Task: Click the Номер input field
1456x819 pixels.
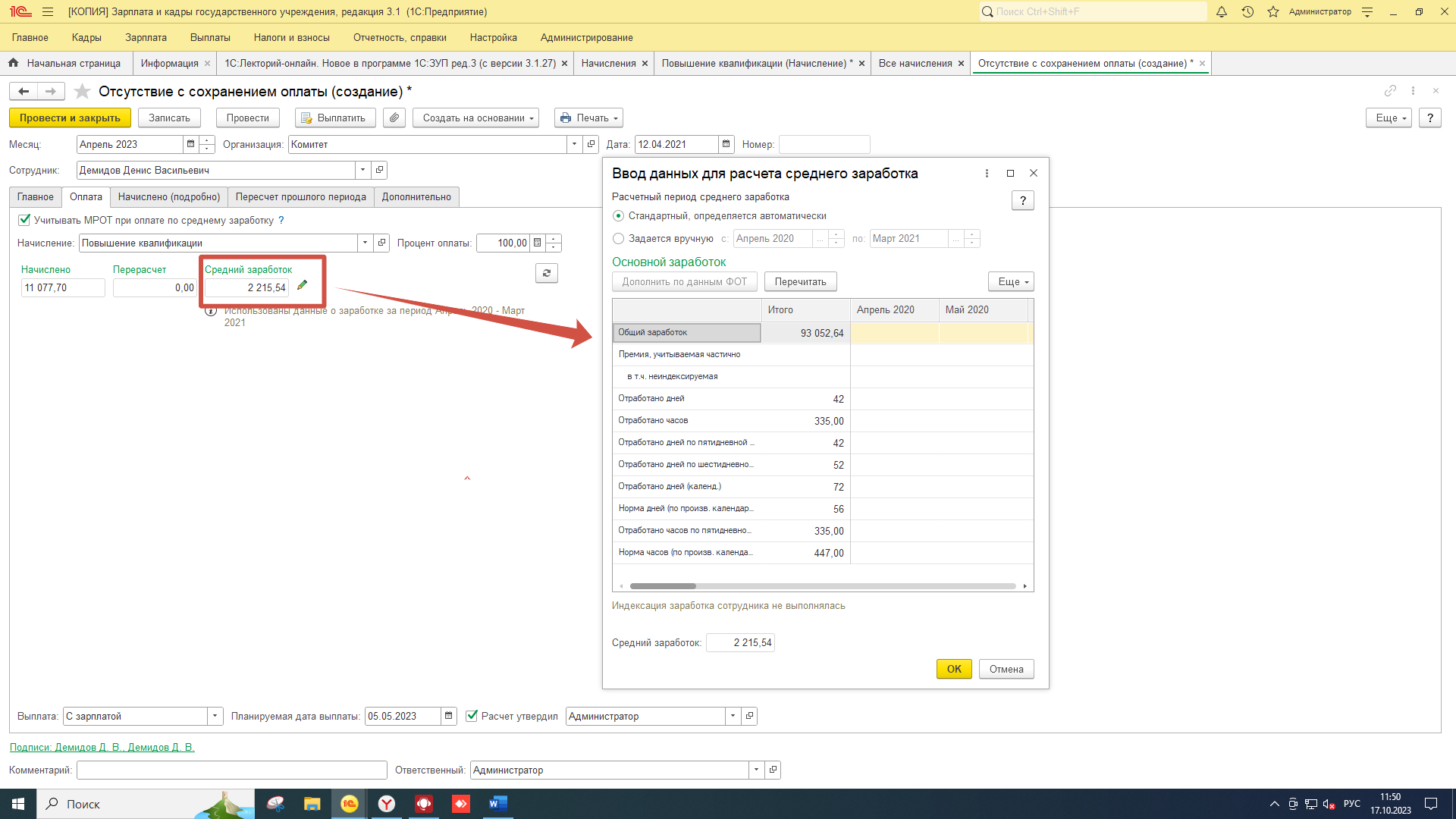Action: point(824,144)
